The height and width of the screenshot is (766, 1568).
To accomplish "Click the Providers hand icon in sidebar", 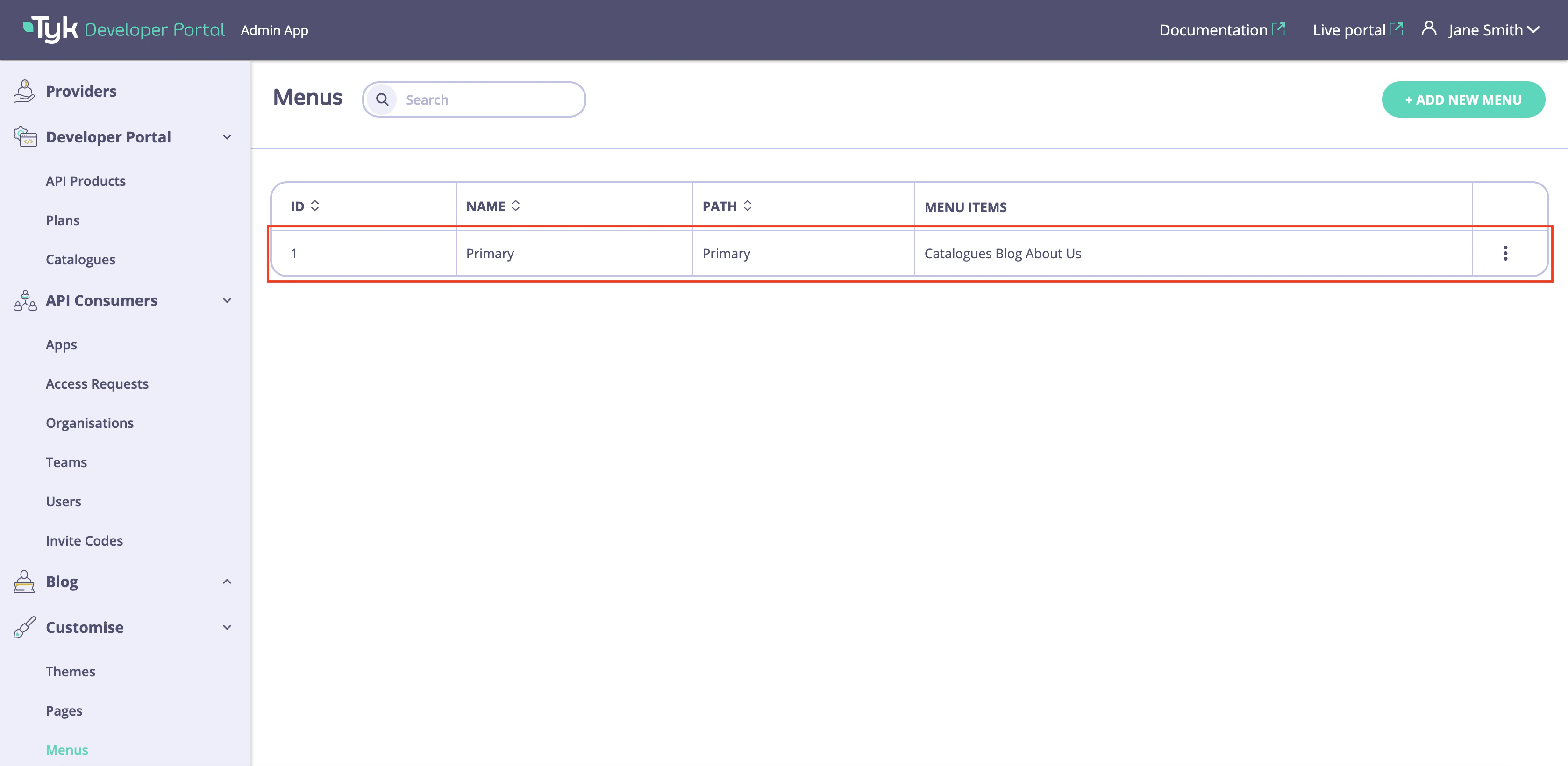I will pos(24,91).
